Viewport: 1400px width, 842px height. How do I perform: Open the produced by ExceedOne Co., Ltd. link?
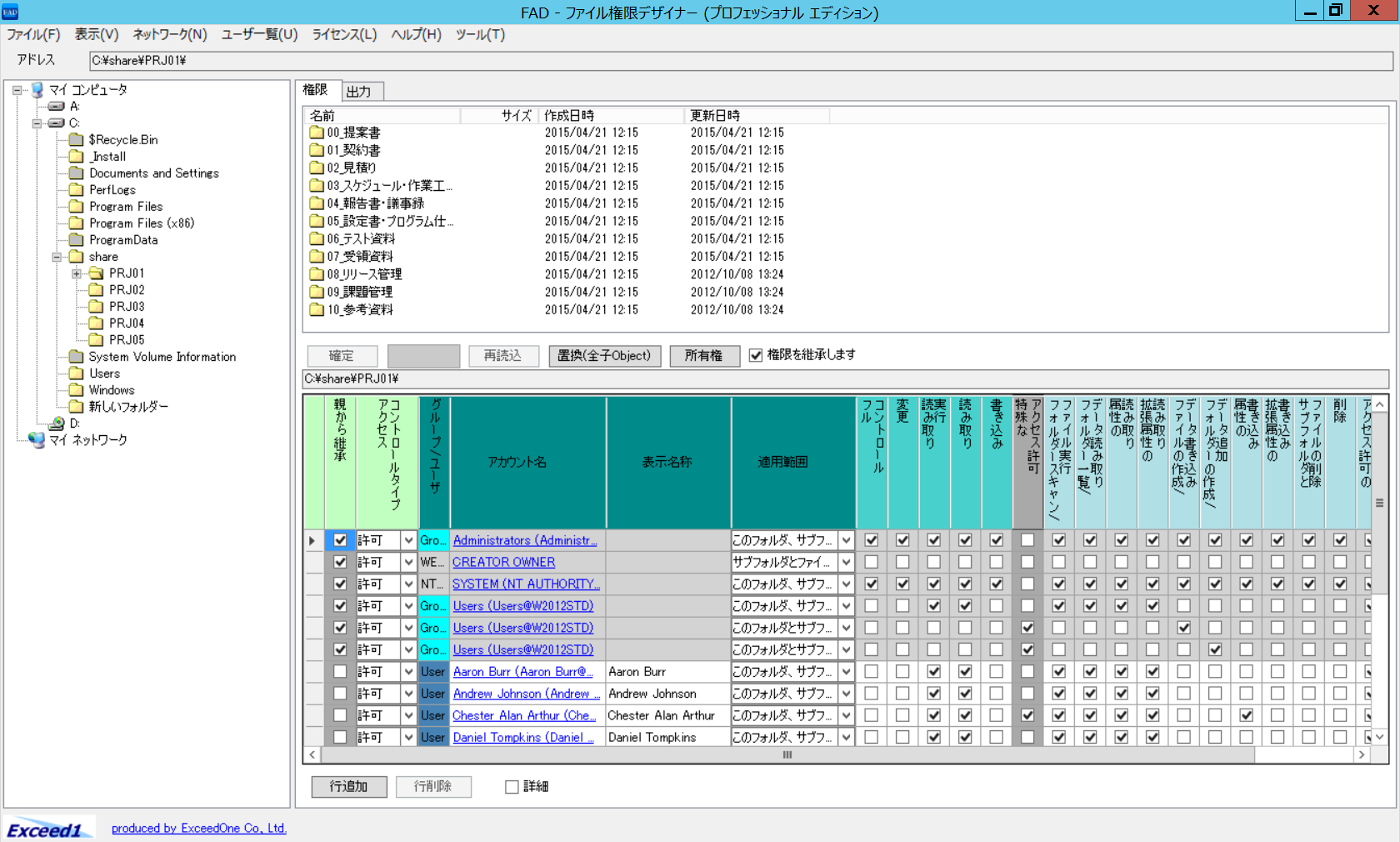(x=198, y=828)
